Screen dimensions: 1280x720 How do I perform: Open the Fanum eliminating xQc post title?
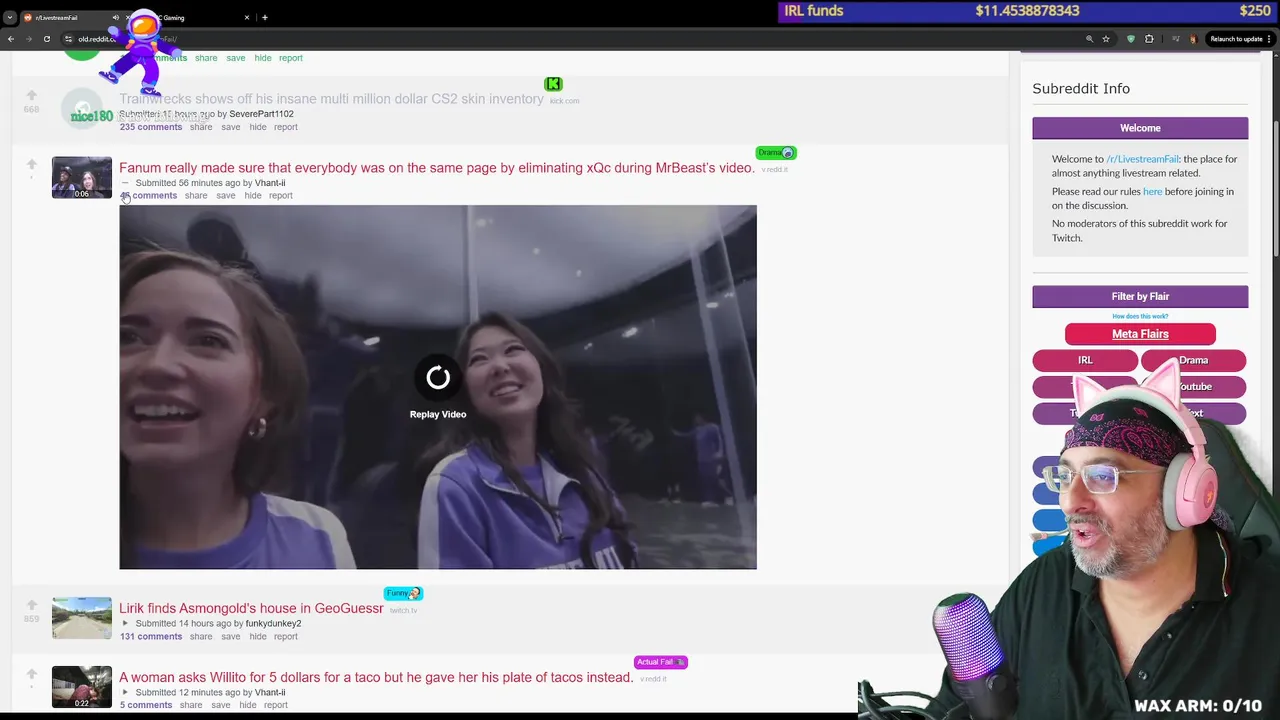pyautogui.click(x=437, y=168)
